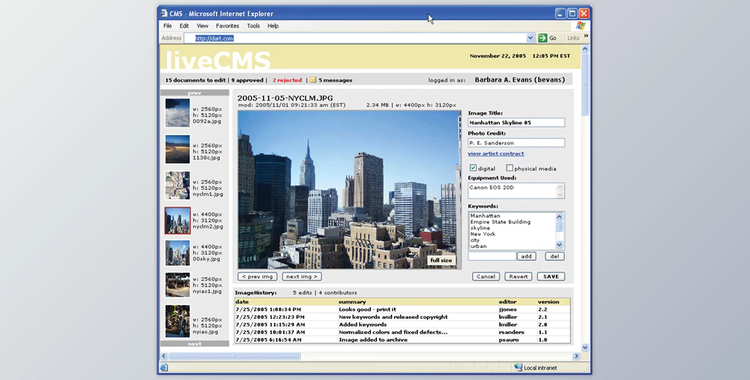The image size is (750, 380).
Task: Click keywords list scroll down arrow
Action: click(560, 245)
